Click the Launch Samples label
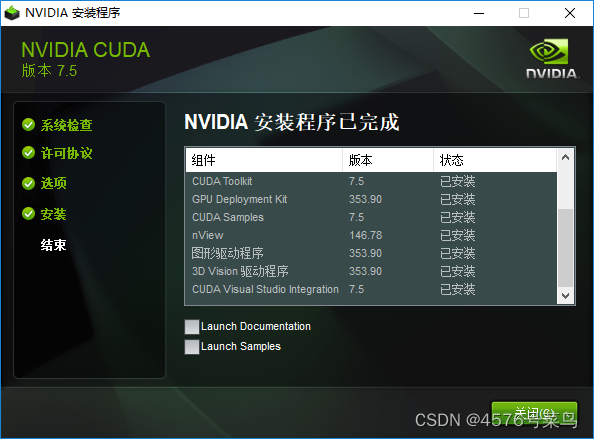 pyautogui.click(x=241, y=347)
